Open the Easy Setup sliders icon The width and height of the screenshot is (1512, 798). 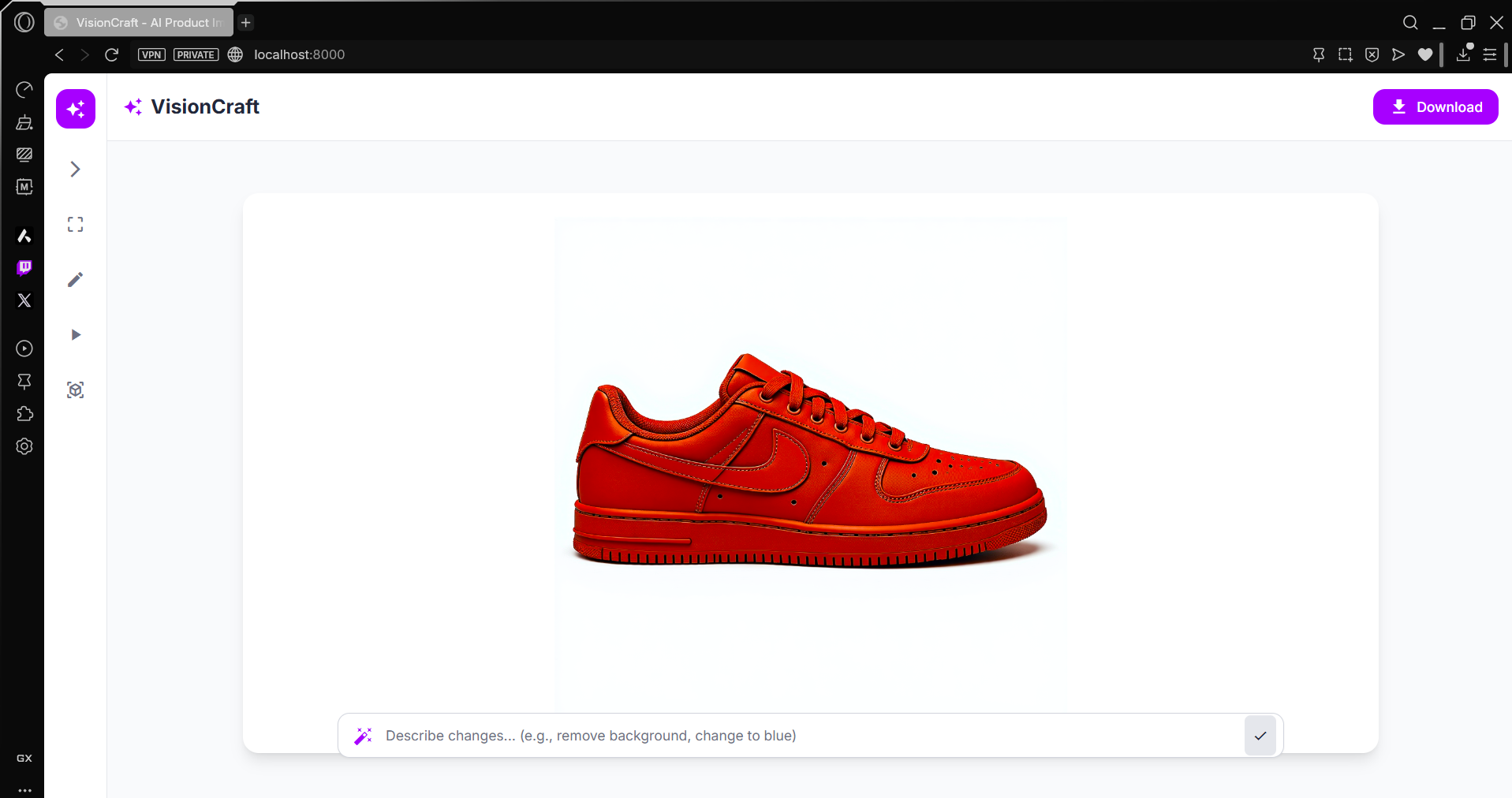click(1490, 54)
